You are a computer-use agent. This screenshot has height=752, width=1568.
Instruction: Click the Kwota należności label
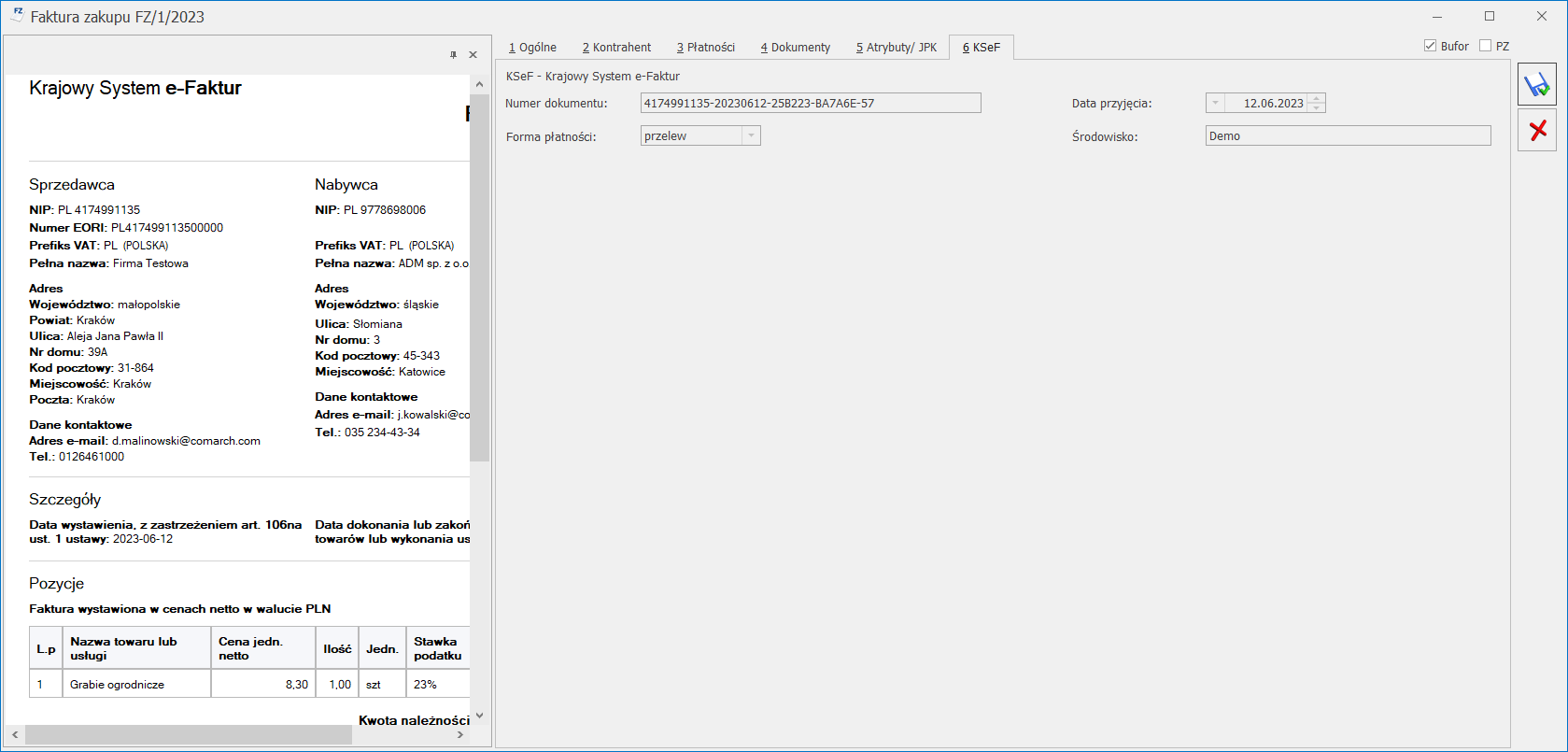(414, 720)
